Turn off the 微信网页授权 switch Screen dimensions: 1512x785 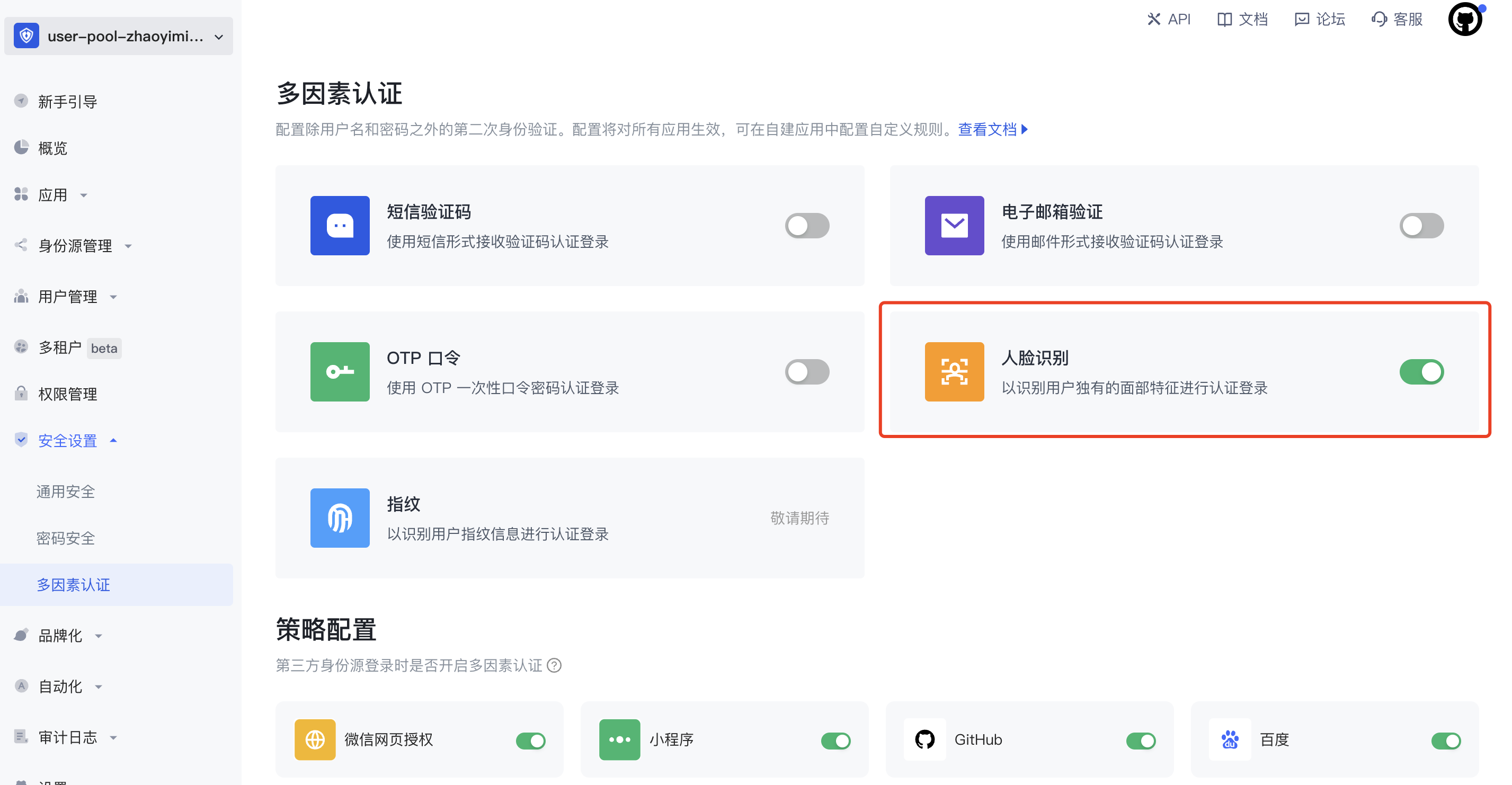531,741
